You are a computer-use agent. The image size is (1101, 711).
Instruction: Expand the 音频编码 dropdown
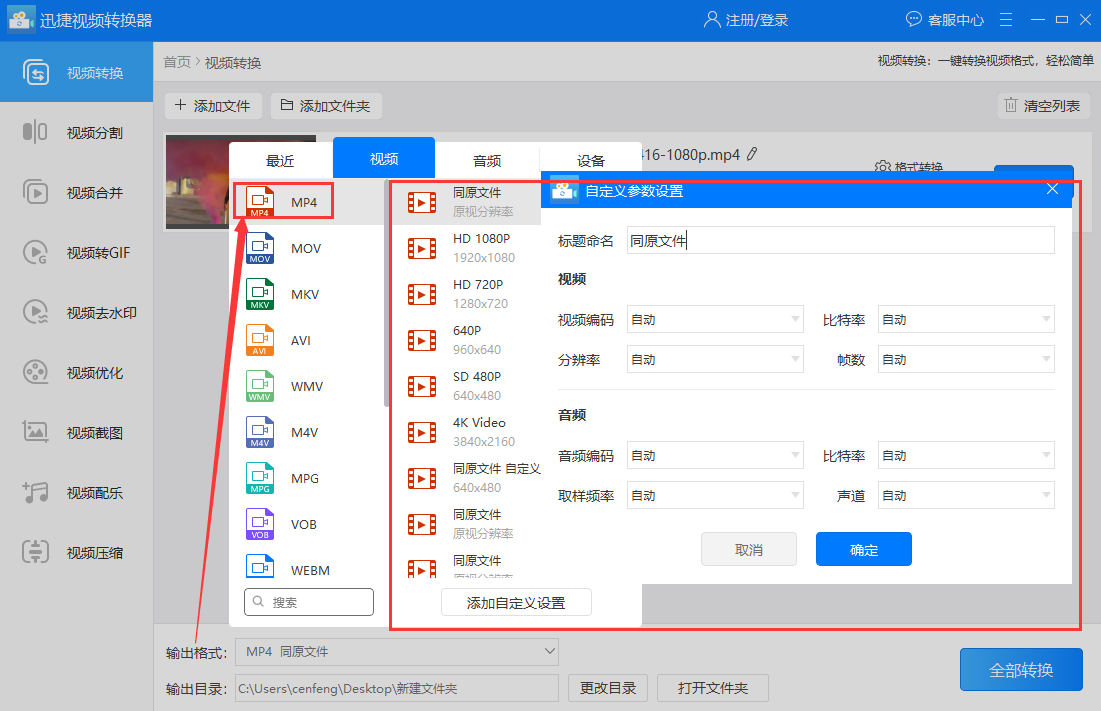[x=715, y=456]
